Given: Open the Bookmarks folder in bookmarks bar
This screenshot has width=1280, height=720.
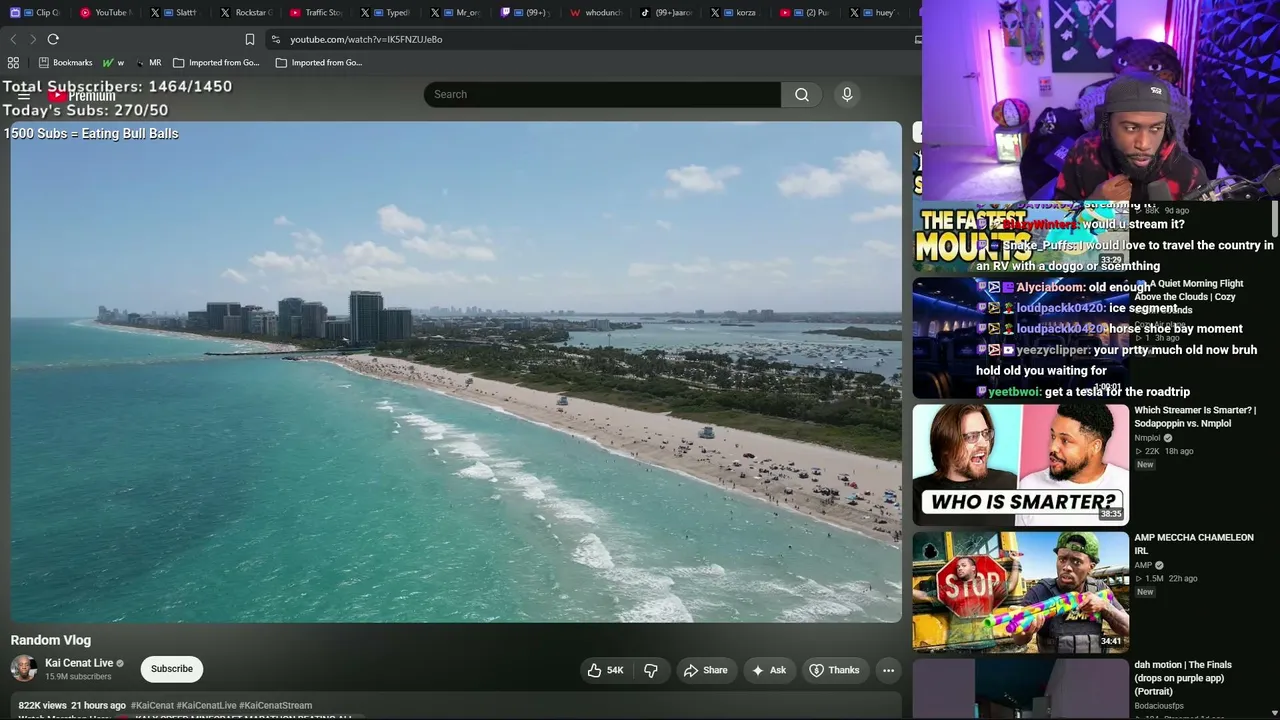Looking at the screenshot, I should (65, 62).
